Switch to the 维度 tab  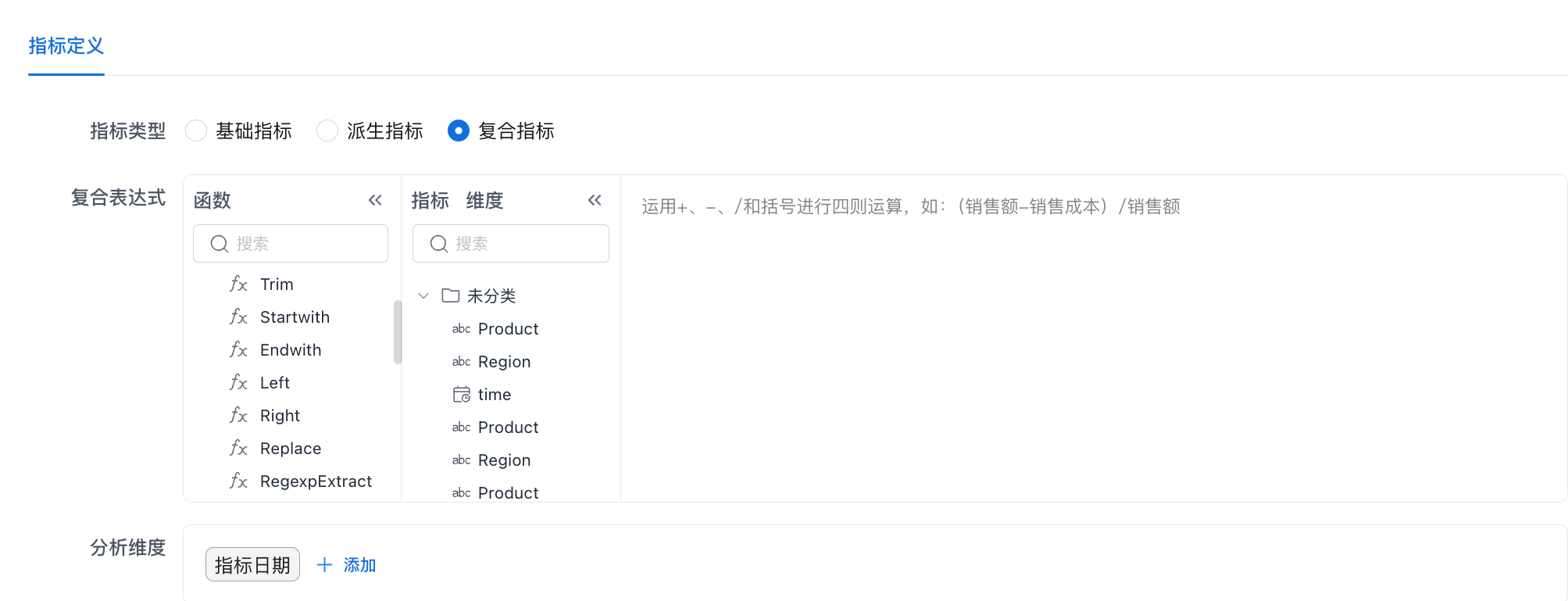point(484,201)
